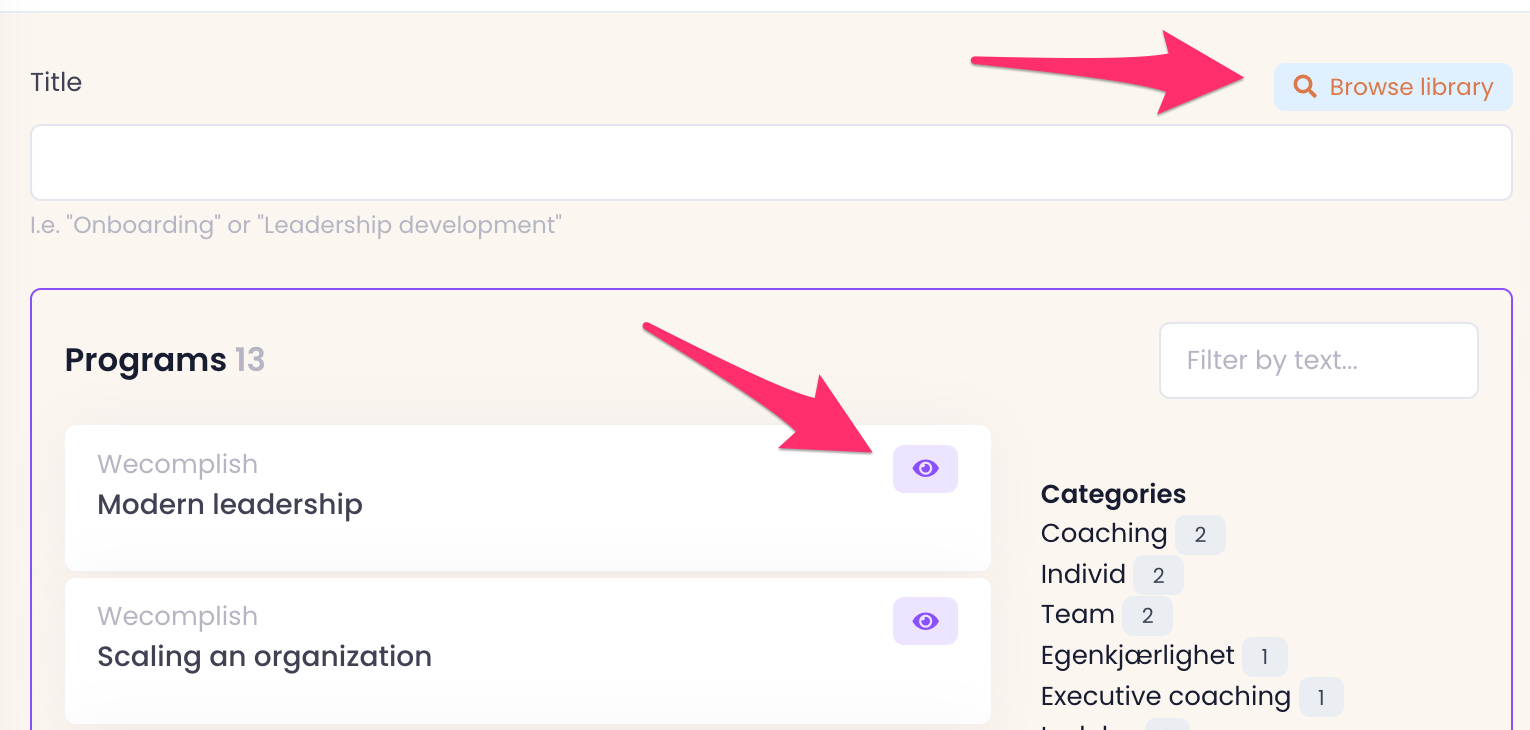
Task: Choose the Team category filter
Action: tap(1077, 615)
